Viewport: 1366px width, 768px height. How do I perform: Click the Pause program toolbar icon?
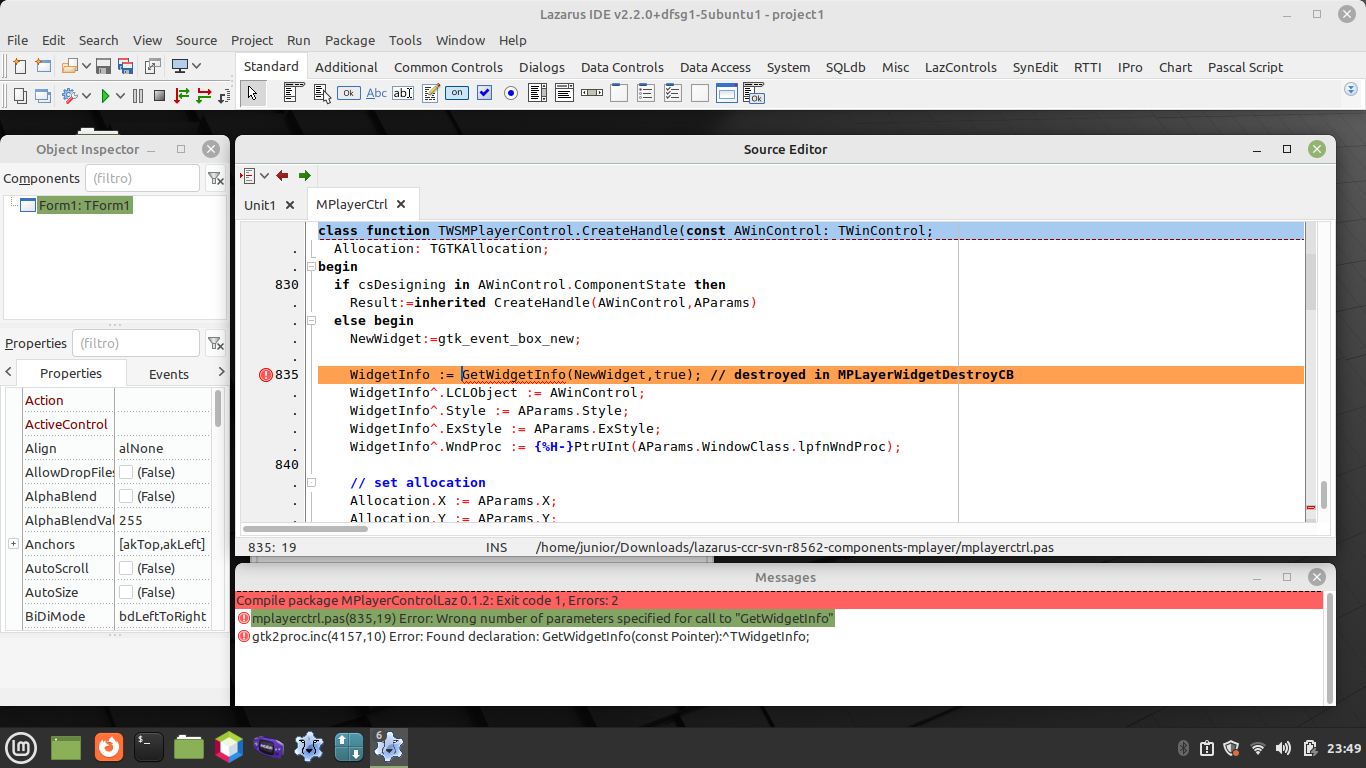[137, 96]
